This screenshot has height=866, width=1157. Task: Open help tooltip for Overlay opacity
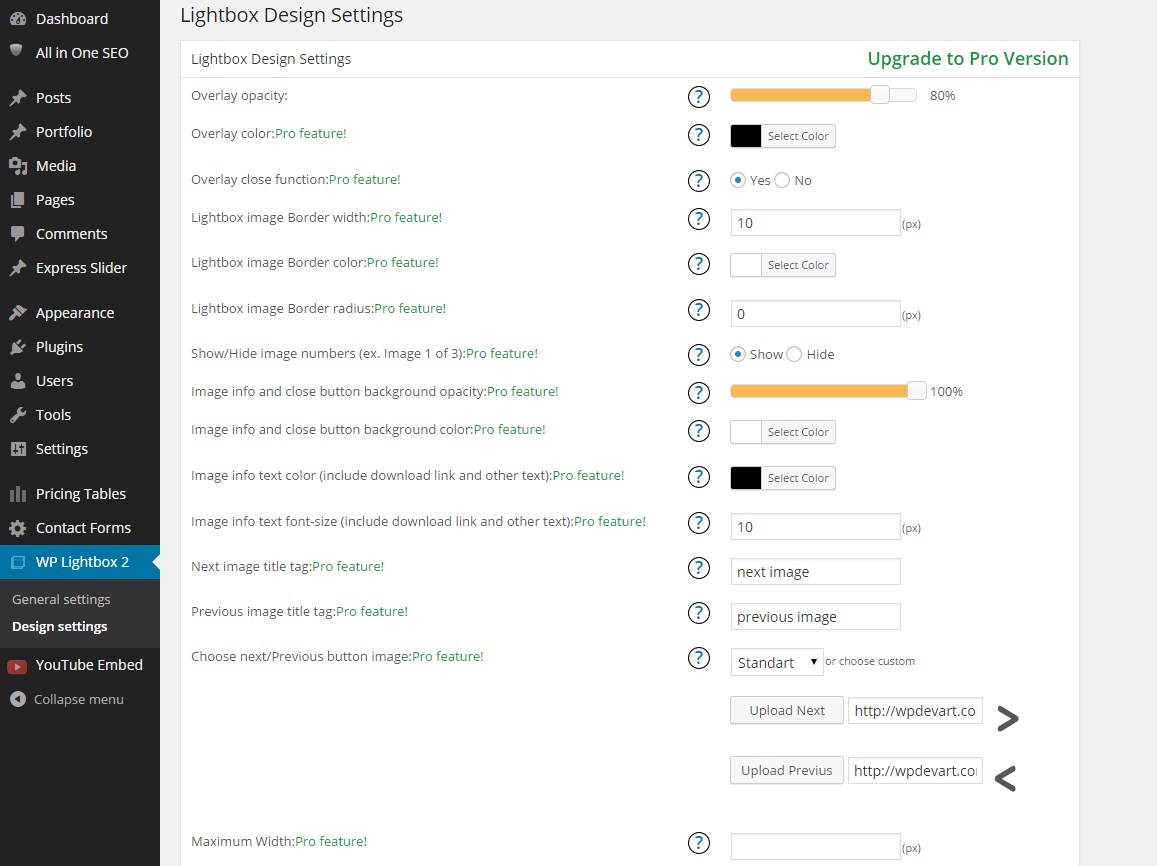pos(698,97)
